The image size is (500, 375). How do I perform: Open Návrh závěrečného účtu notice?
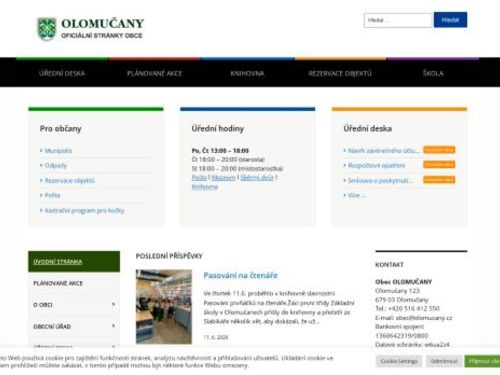pyautogui.click(x=384, y=151)
